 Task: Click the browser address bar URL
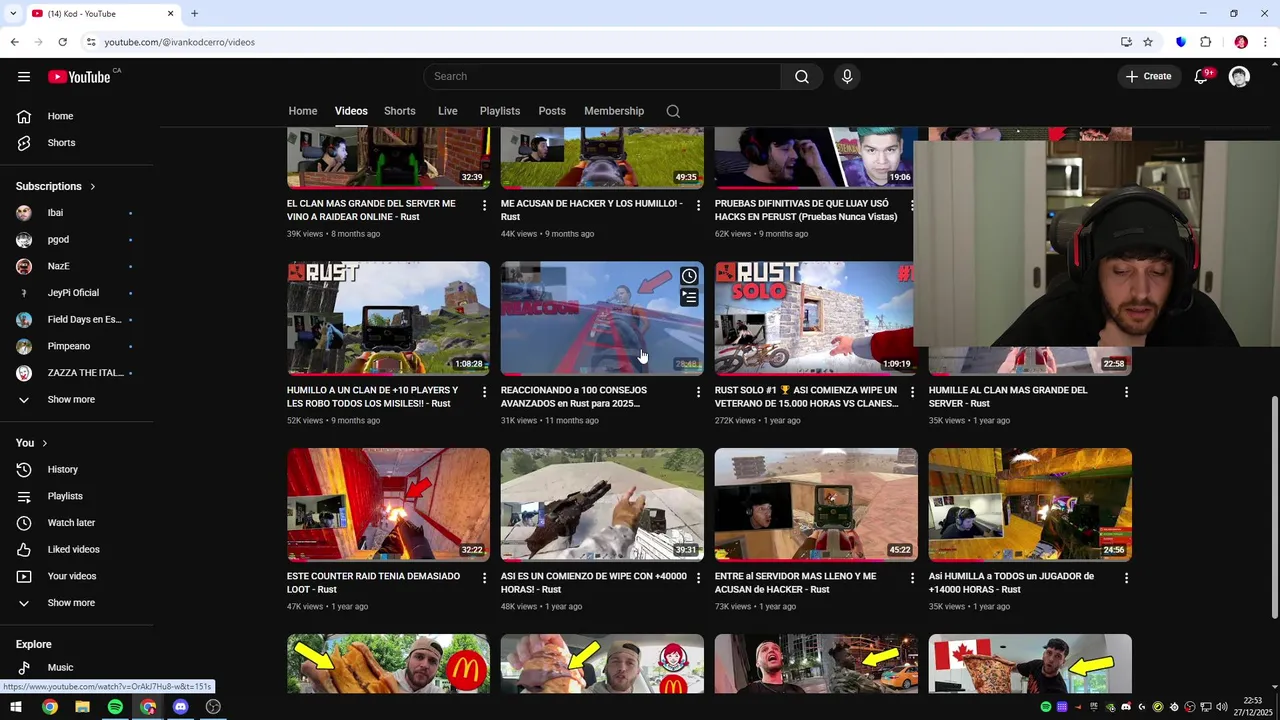click(180, 42)
